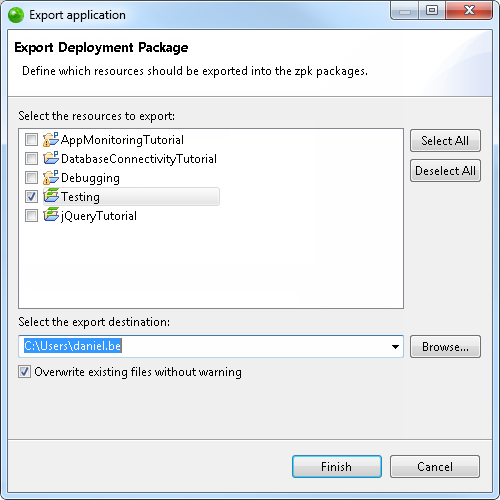This screenshot has height=500, width=500.
Task: Uncheck the Testing project checkbox
Action: pyautogui.click(x=31, y=196)
